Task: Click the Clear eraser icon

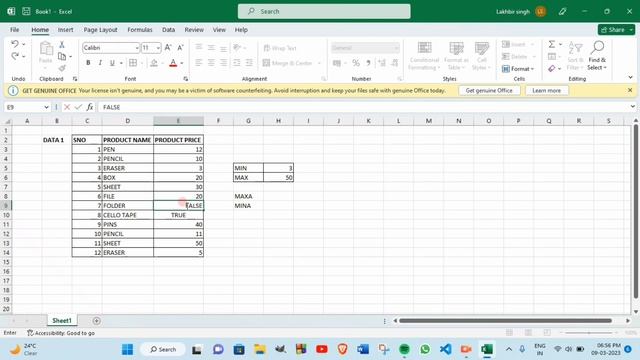Action: pyautogui.click(x=552, y=69)
